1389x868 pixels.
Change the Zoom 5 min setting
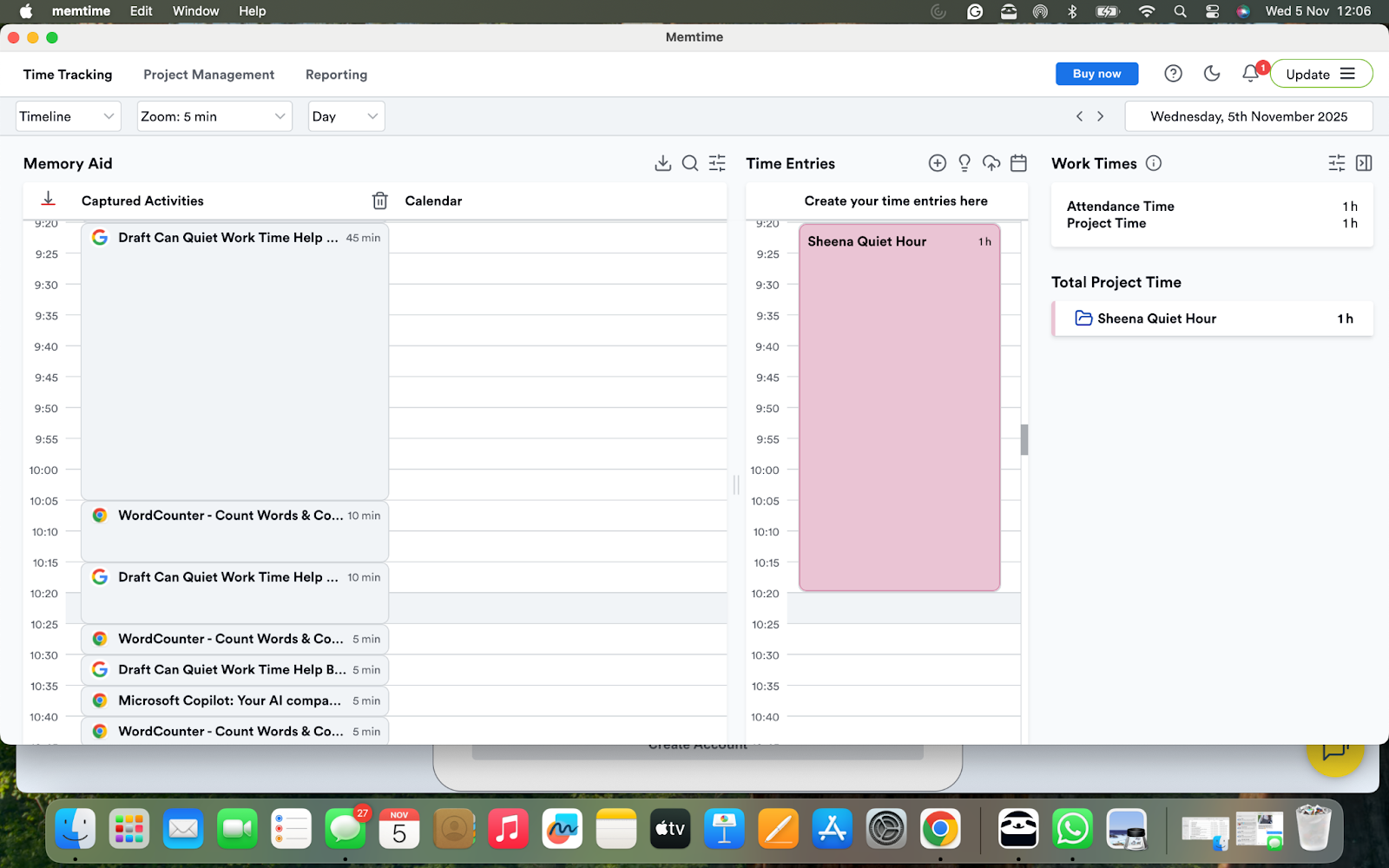click(x=214, y=115)
